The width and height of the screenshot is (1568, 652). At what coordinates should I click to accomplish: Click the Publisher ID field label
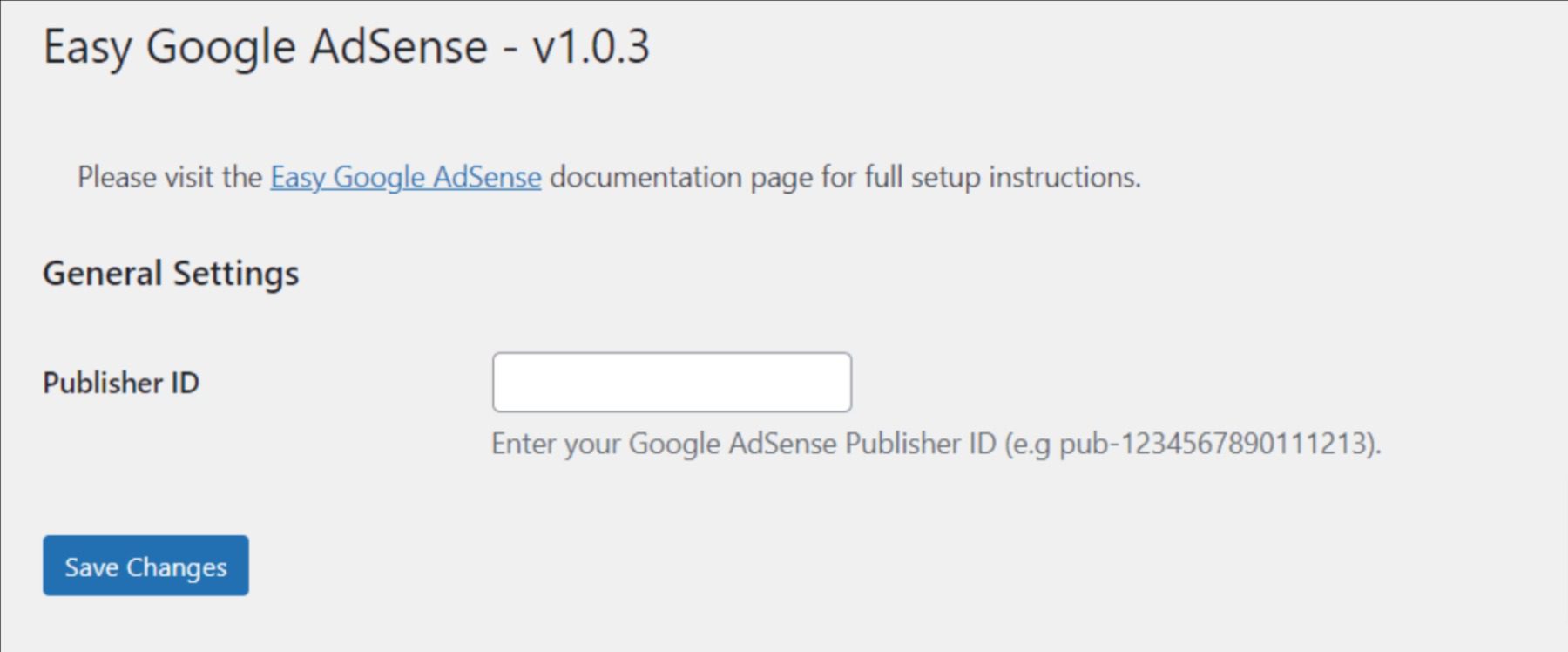[x=121, y=382]
